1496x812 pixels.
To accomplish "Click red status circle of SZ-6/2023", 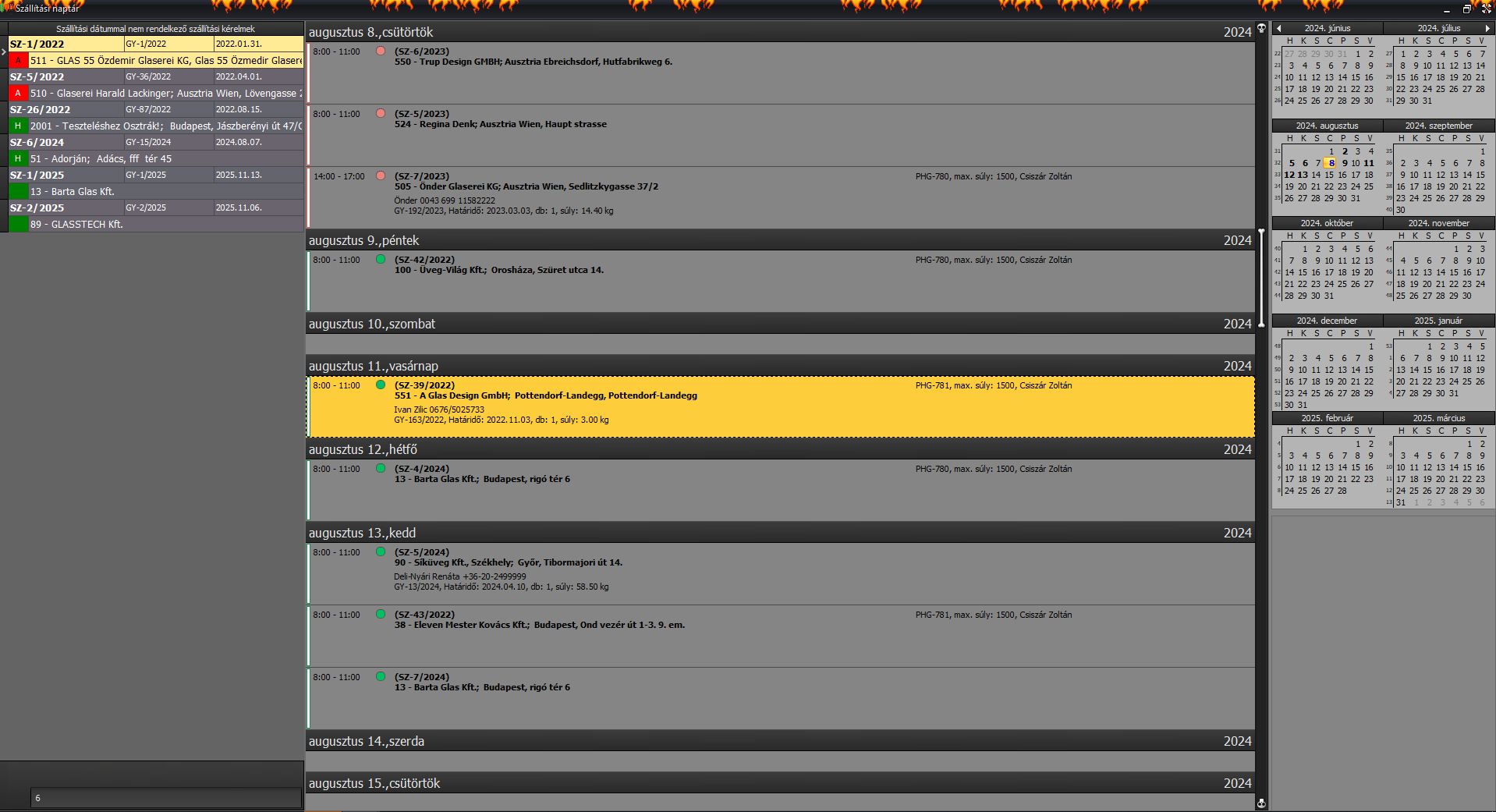I will pyautogui.click(x=381, y=51).
